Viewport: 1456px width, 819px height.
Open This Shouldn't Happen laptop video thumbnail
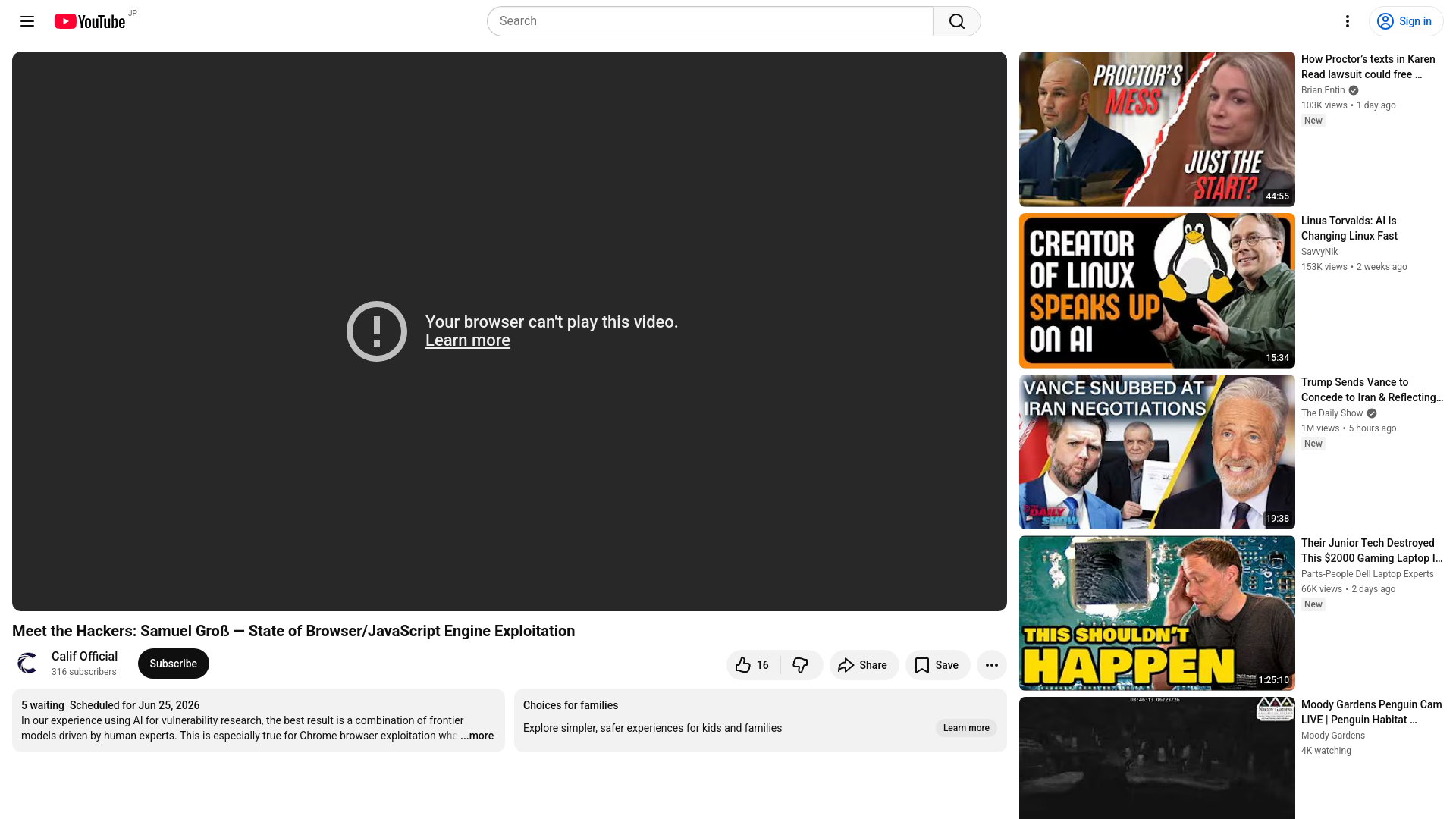click(1157, 613)
